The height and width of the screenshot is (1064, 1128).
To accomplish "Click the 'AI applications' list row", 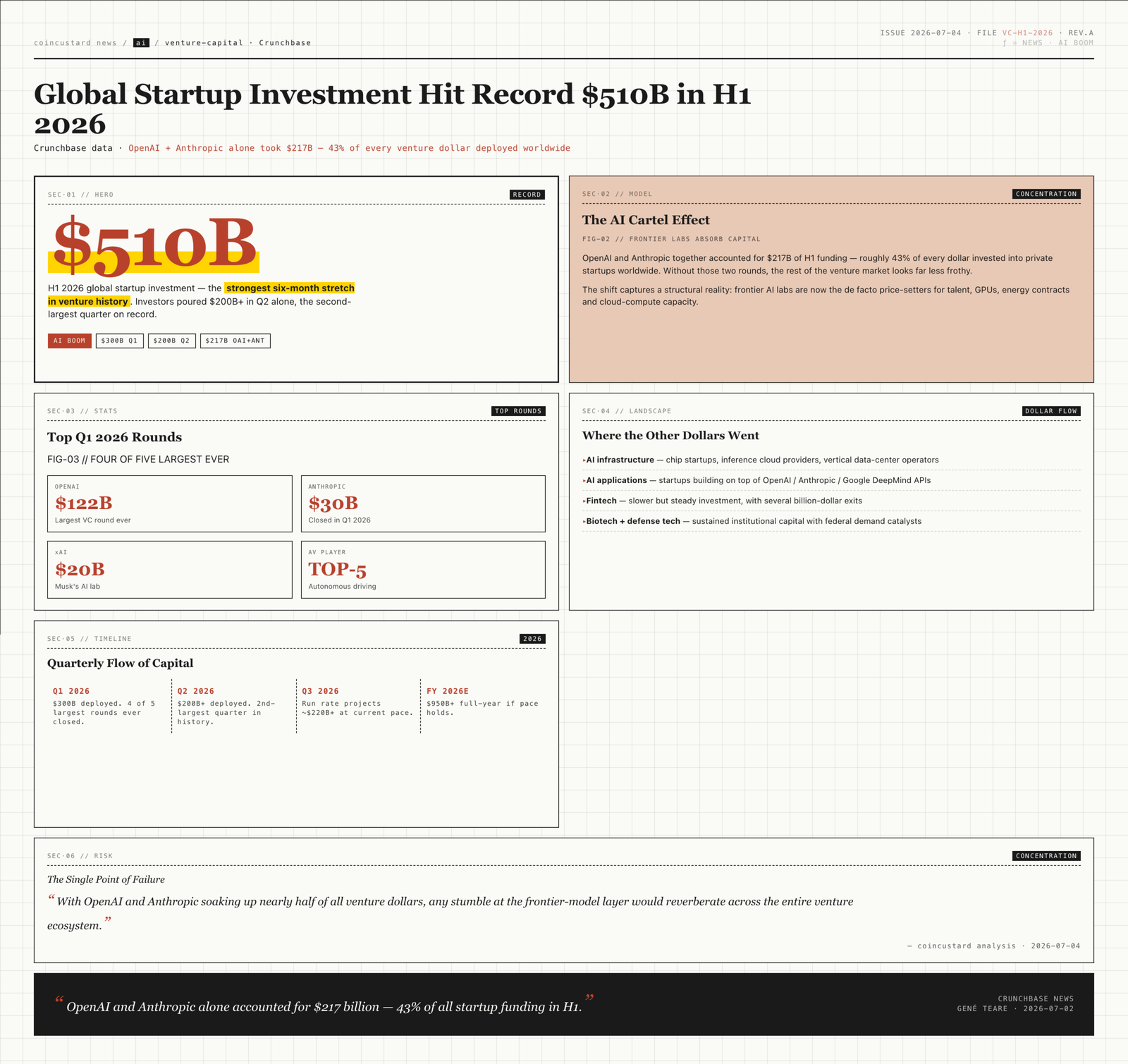I will [831, 480].
